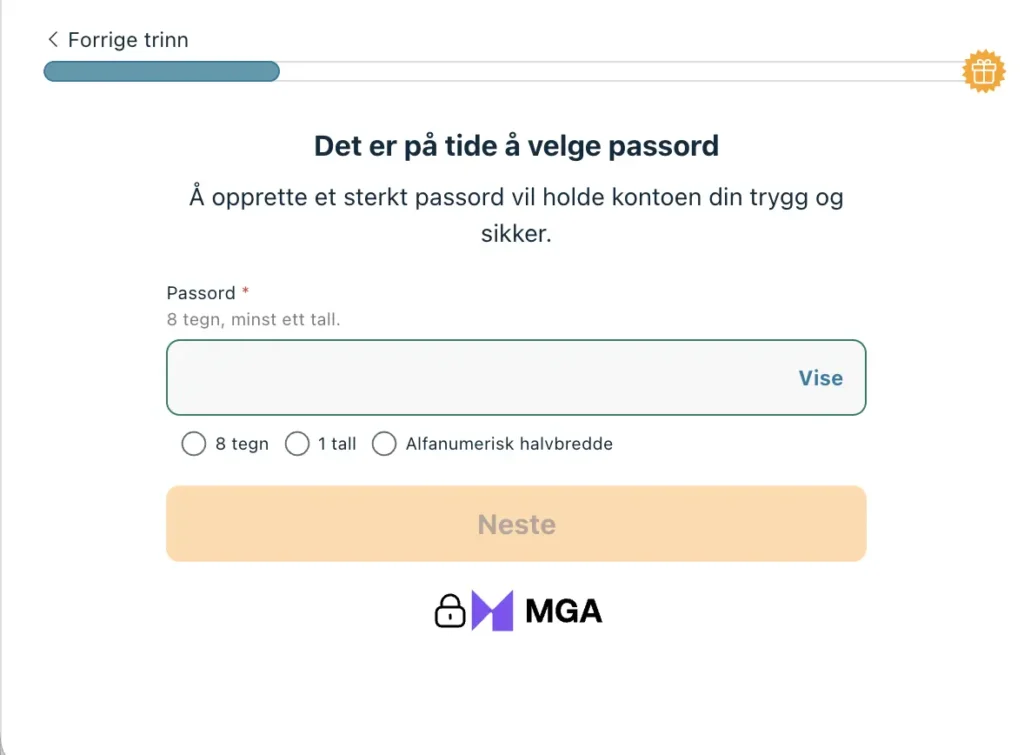Click the purple M logo icon

click(x=492, y=611)
